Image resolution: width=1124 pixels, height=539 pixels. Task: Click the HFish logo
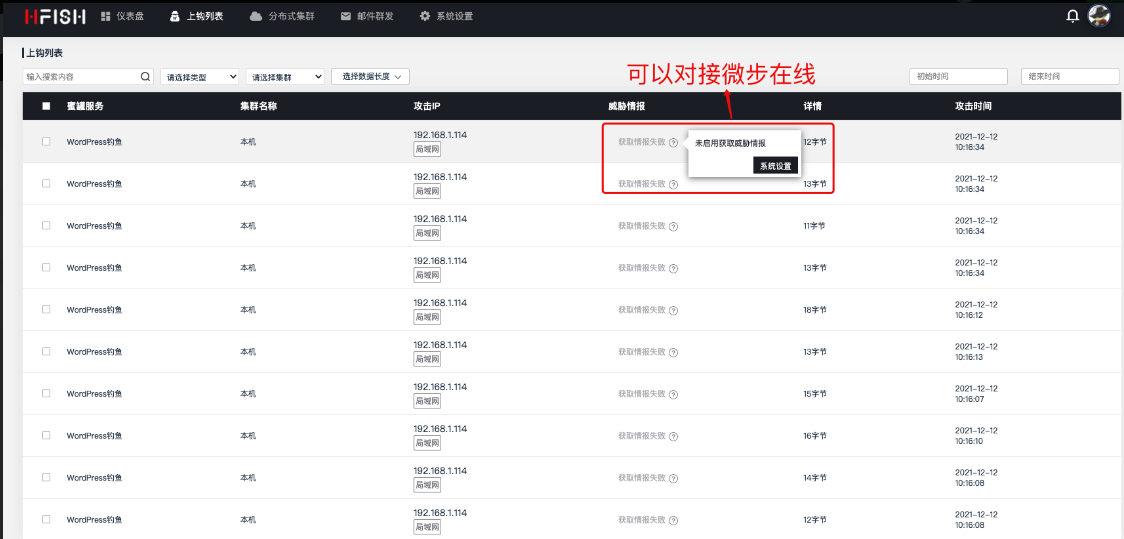pos(55,16)
